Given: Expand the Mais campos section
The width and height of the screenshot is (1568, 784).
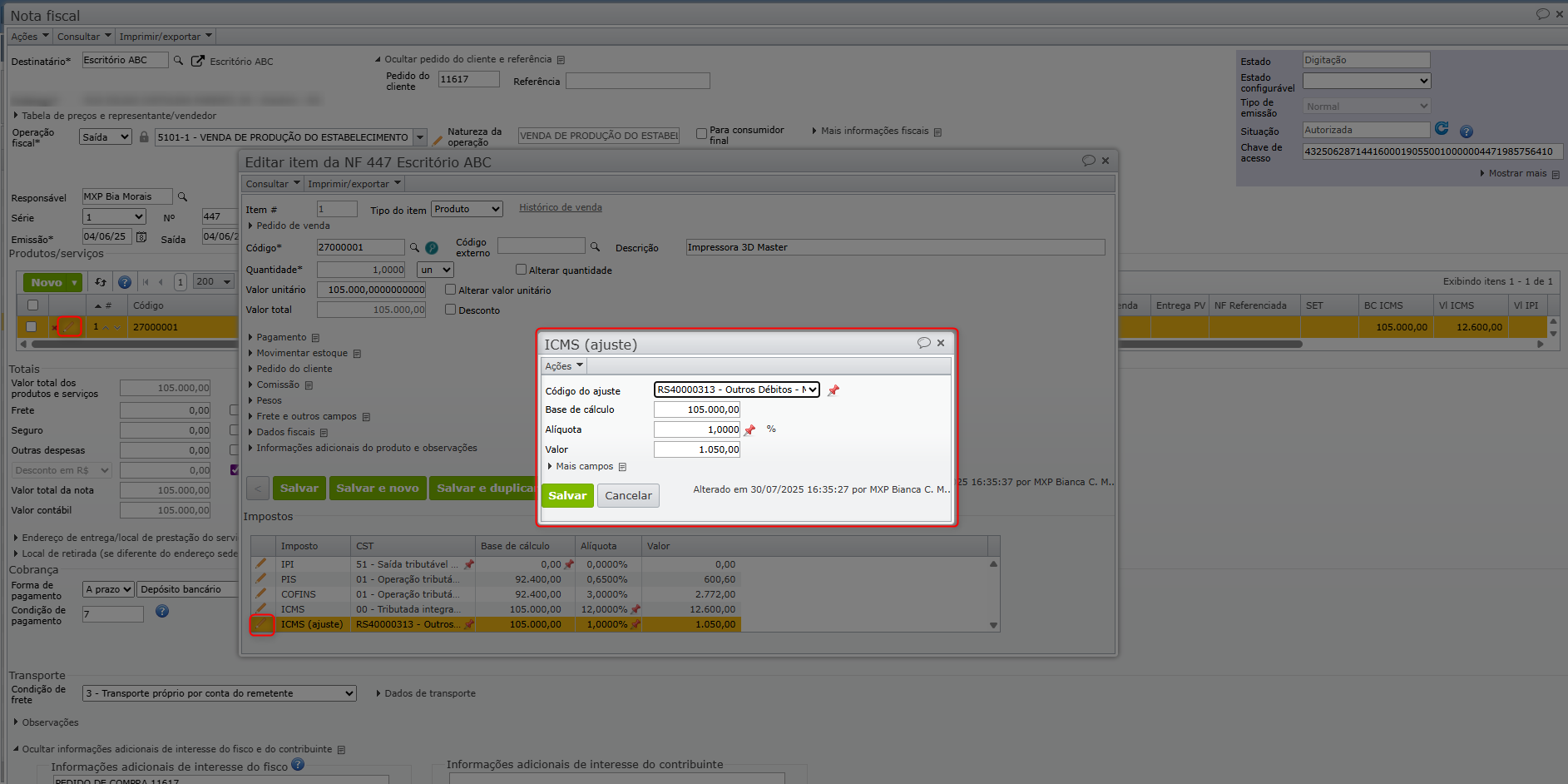Looking at the screenshot, I should point(583,466).
